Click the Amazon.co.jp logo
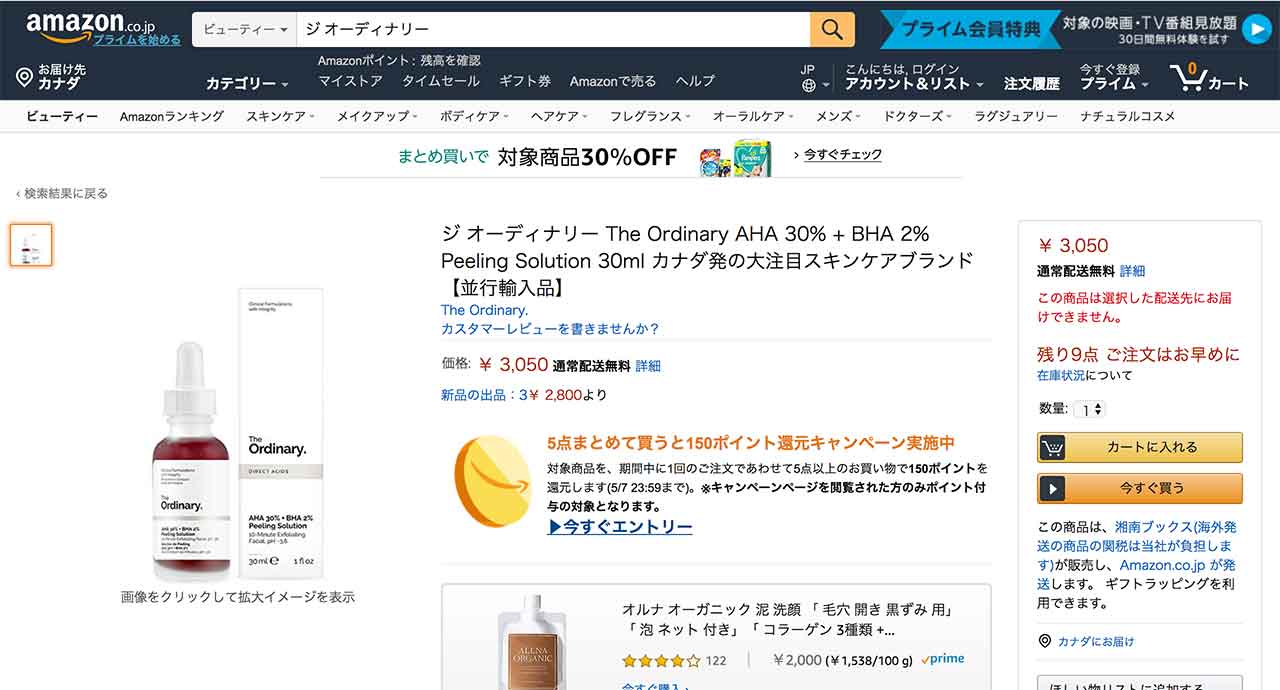The image size is (1280, 690). coord(75,21)
